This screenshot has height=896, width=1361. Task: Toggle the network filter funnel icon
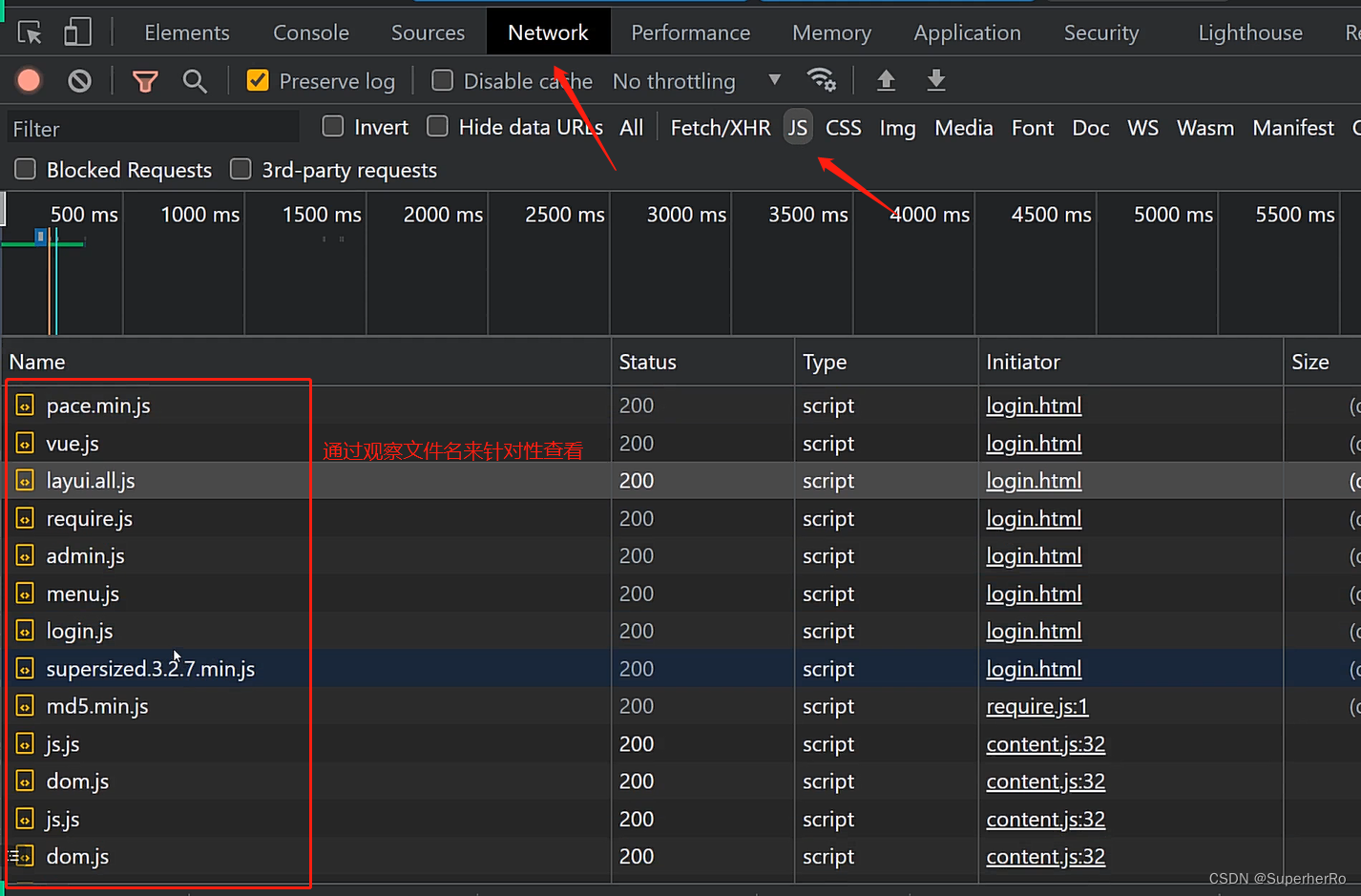145,81
